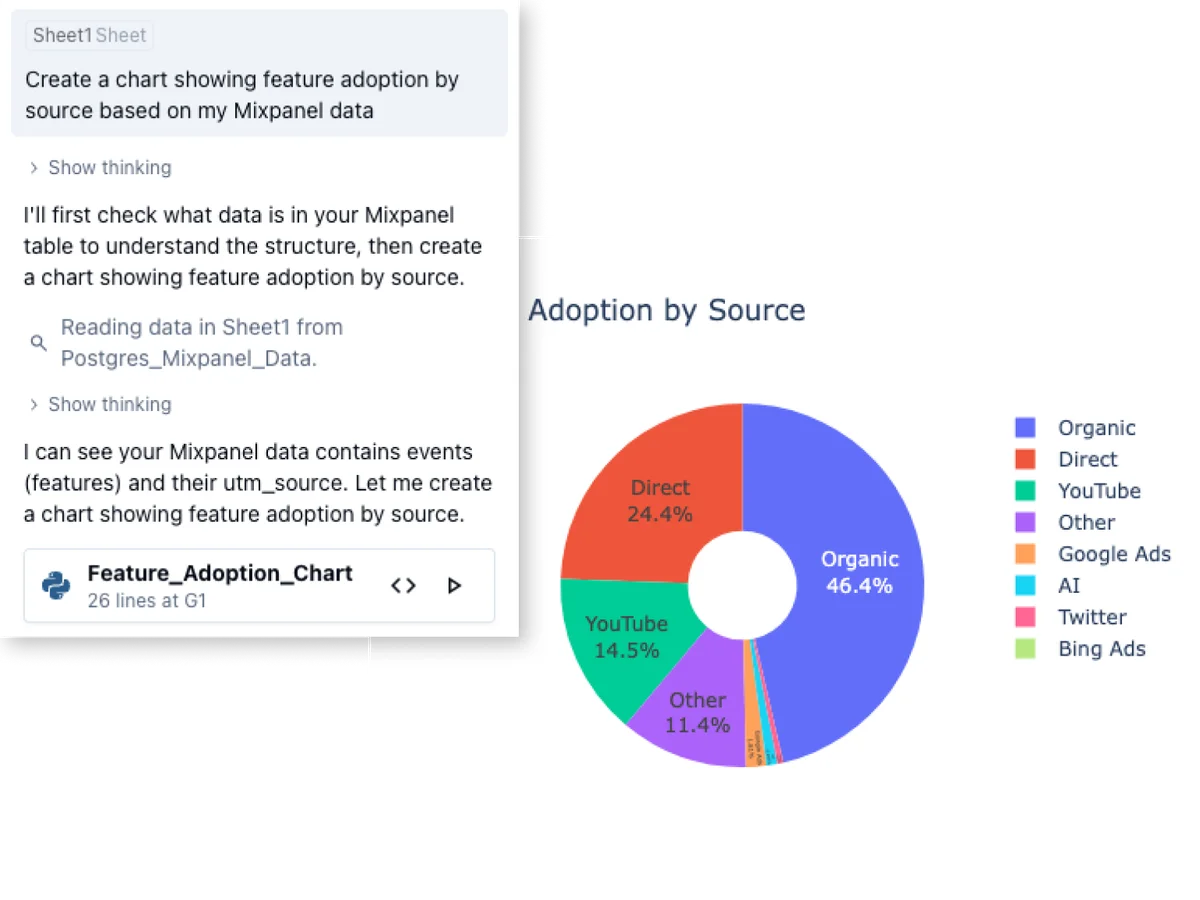The height and width of the screenshot is (900, 1200).
Task: Run the Feature_Adoption_Chart Python script
Action: coord(454,585)
